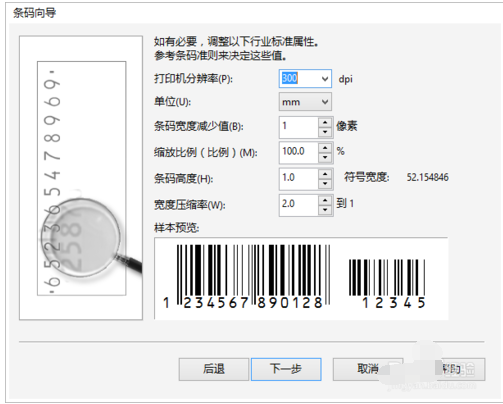Increase the width compression ratio
This screenshot has height=404, width=503.
pos(325,200)
